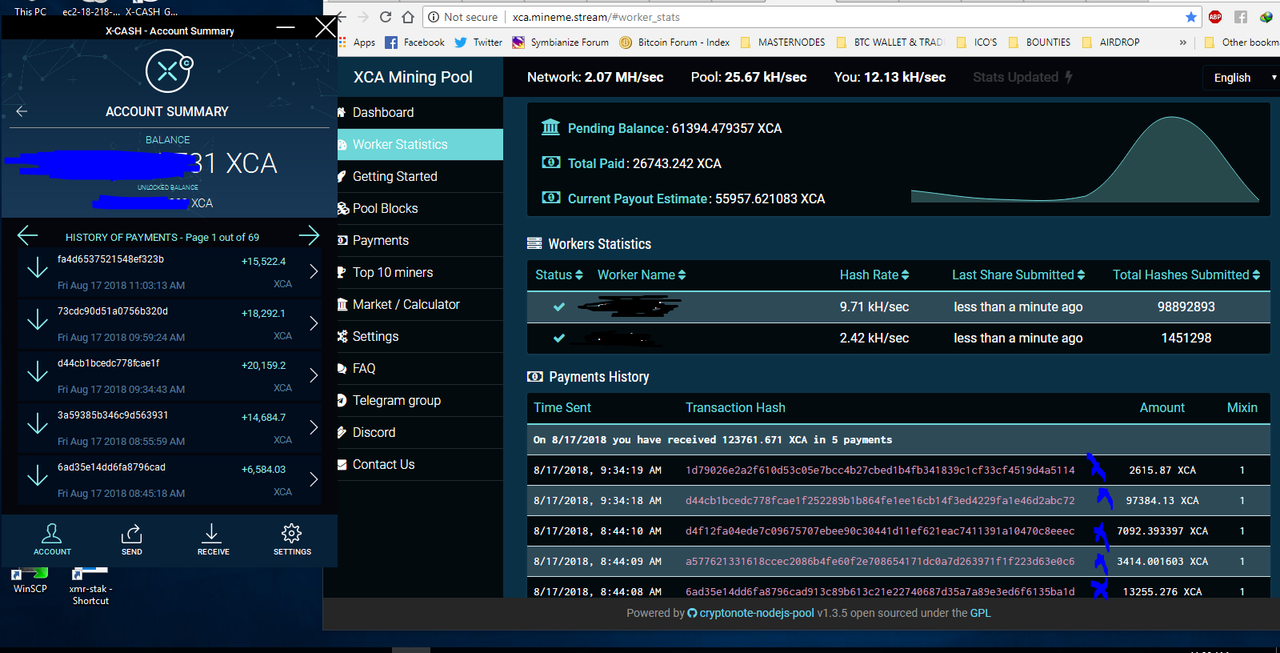Viewport: 1280px width, 653px height.
Task: Expand payment d44cb1bcedc778fcae1f details chevron
Action: (313, 376)
